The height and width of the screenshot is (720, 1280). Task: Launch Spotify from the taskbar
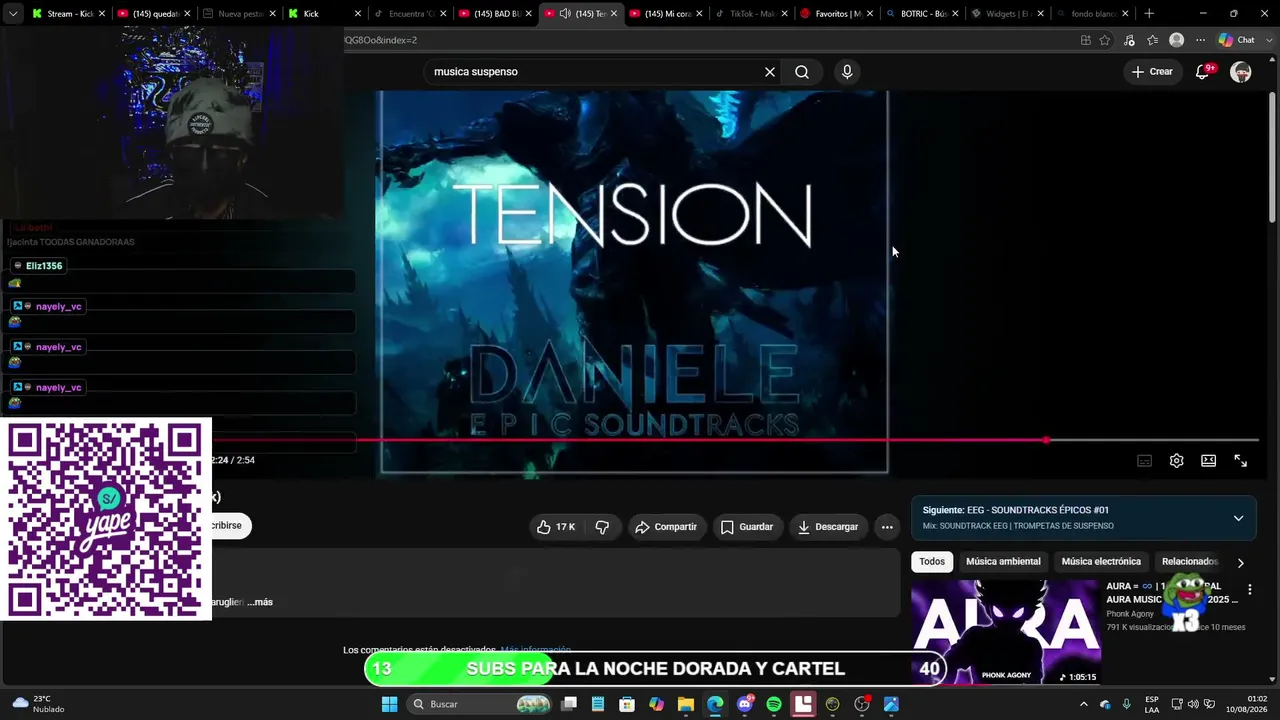(774, 704)
